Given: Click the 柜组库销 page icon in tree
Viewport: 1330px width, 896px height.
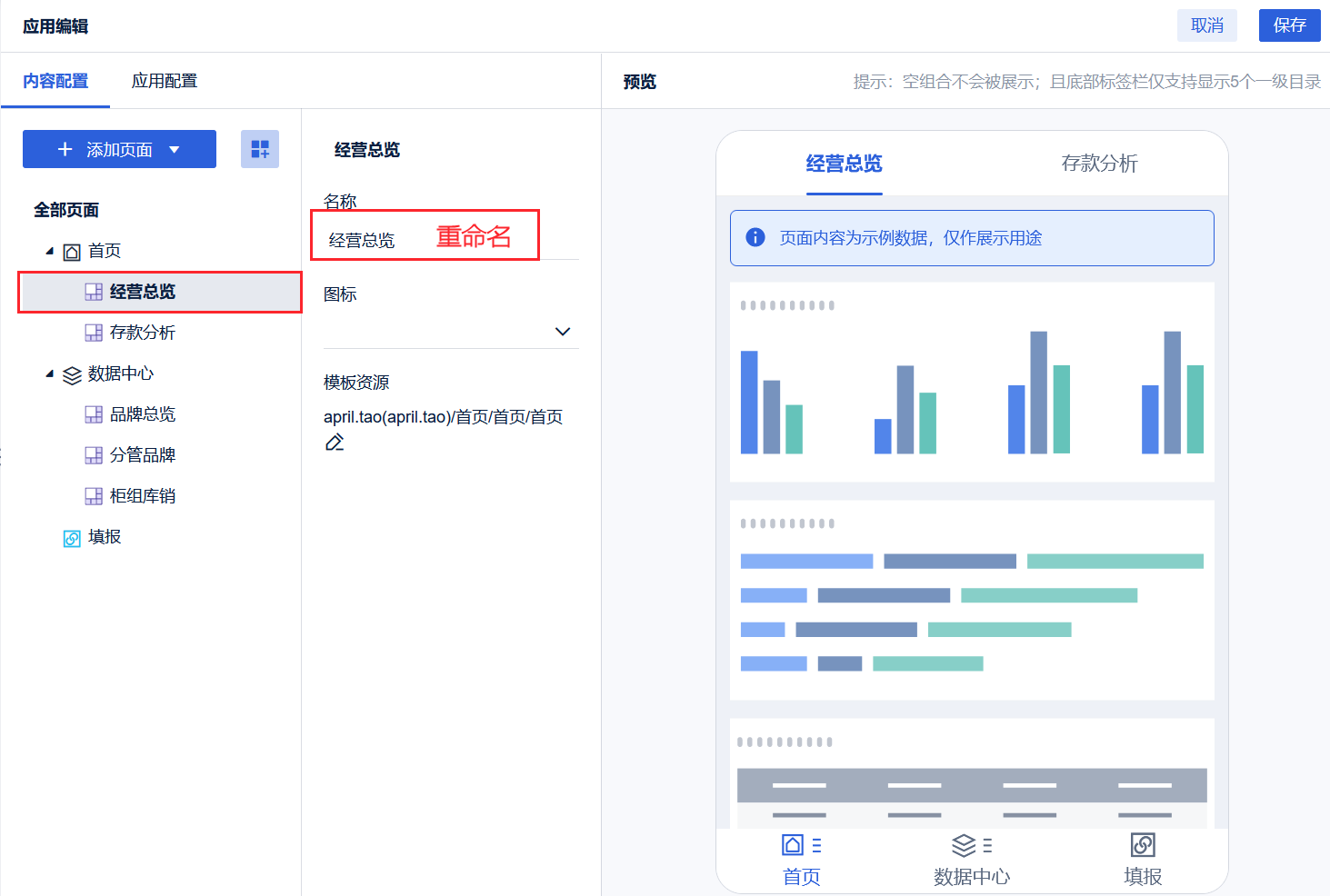Looking at the screenshot, I should (x=94, y=496).
